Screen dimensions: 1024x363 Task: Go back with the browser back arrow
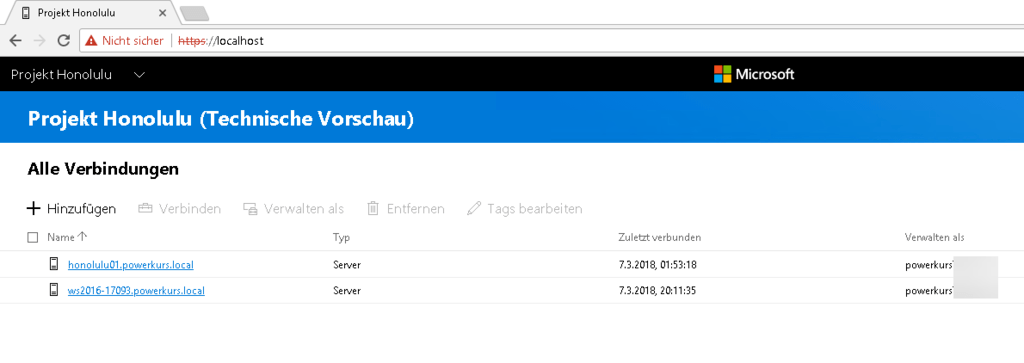[15, 40]
